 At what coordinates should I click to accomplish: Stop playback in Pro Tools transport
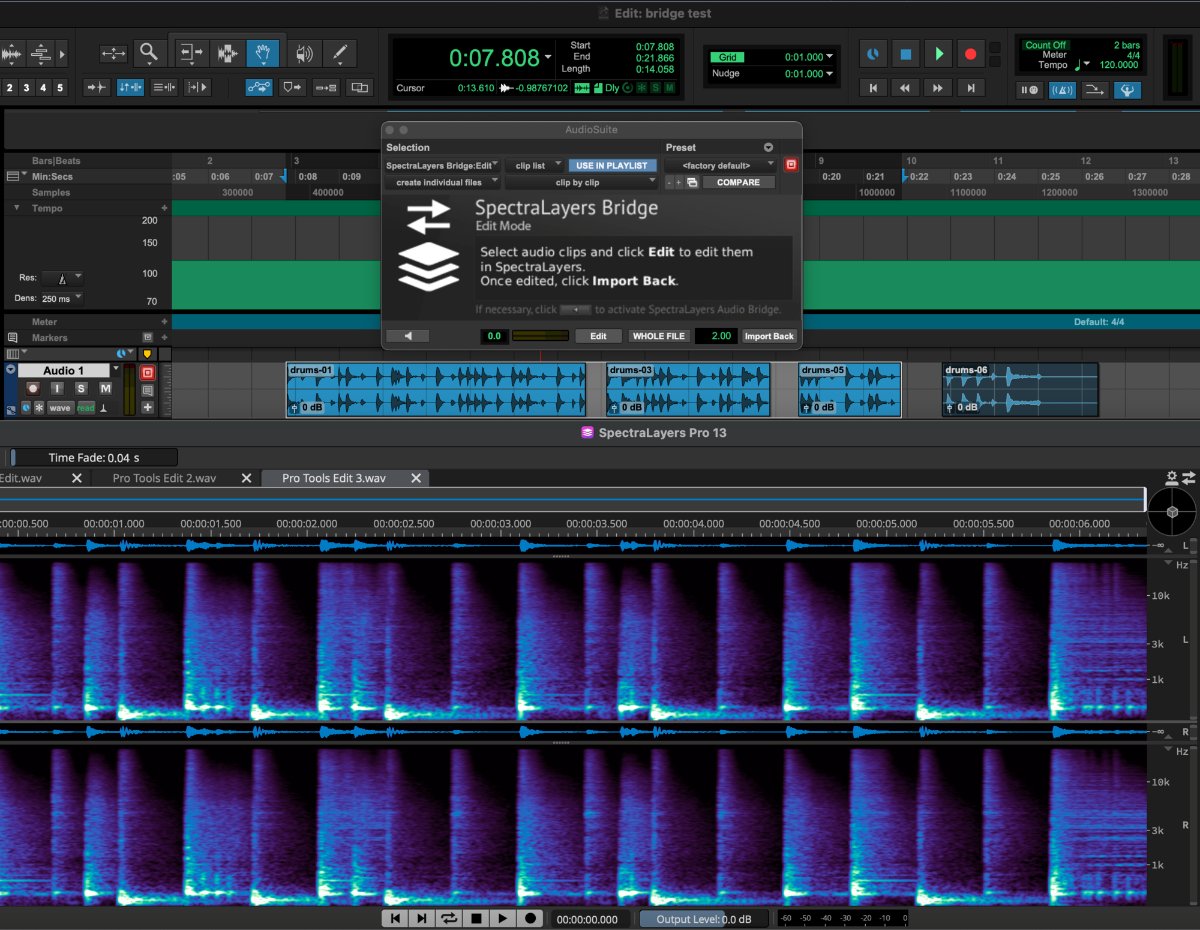click(906, 54)
